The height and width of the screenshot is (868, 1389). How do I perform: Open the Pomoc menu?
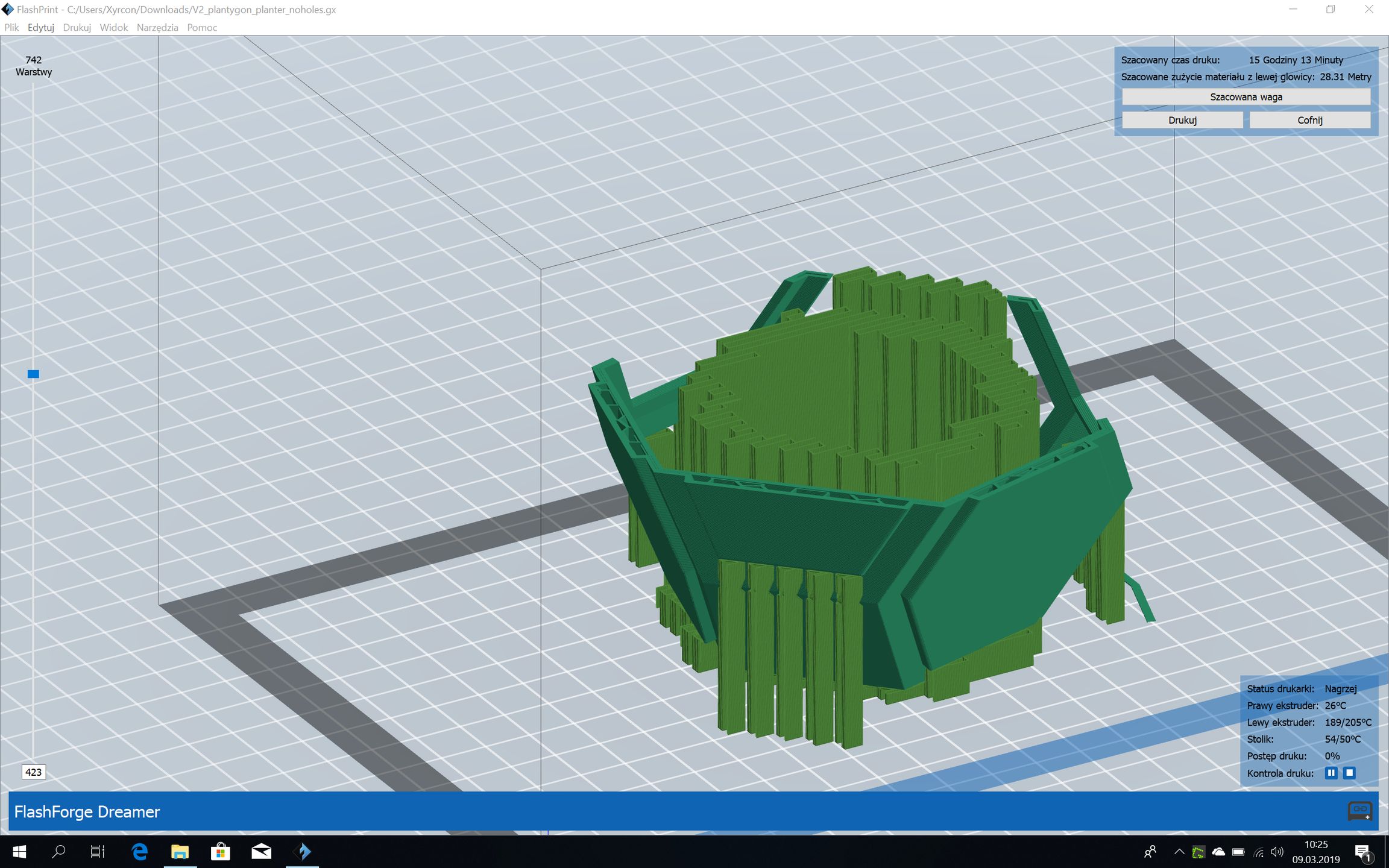tap(201, 27)
